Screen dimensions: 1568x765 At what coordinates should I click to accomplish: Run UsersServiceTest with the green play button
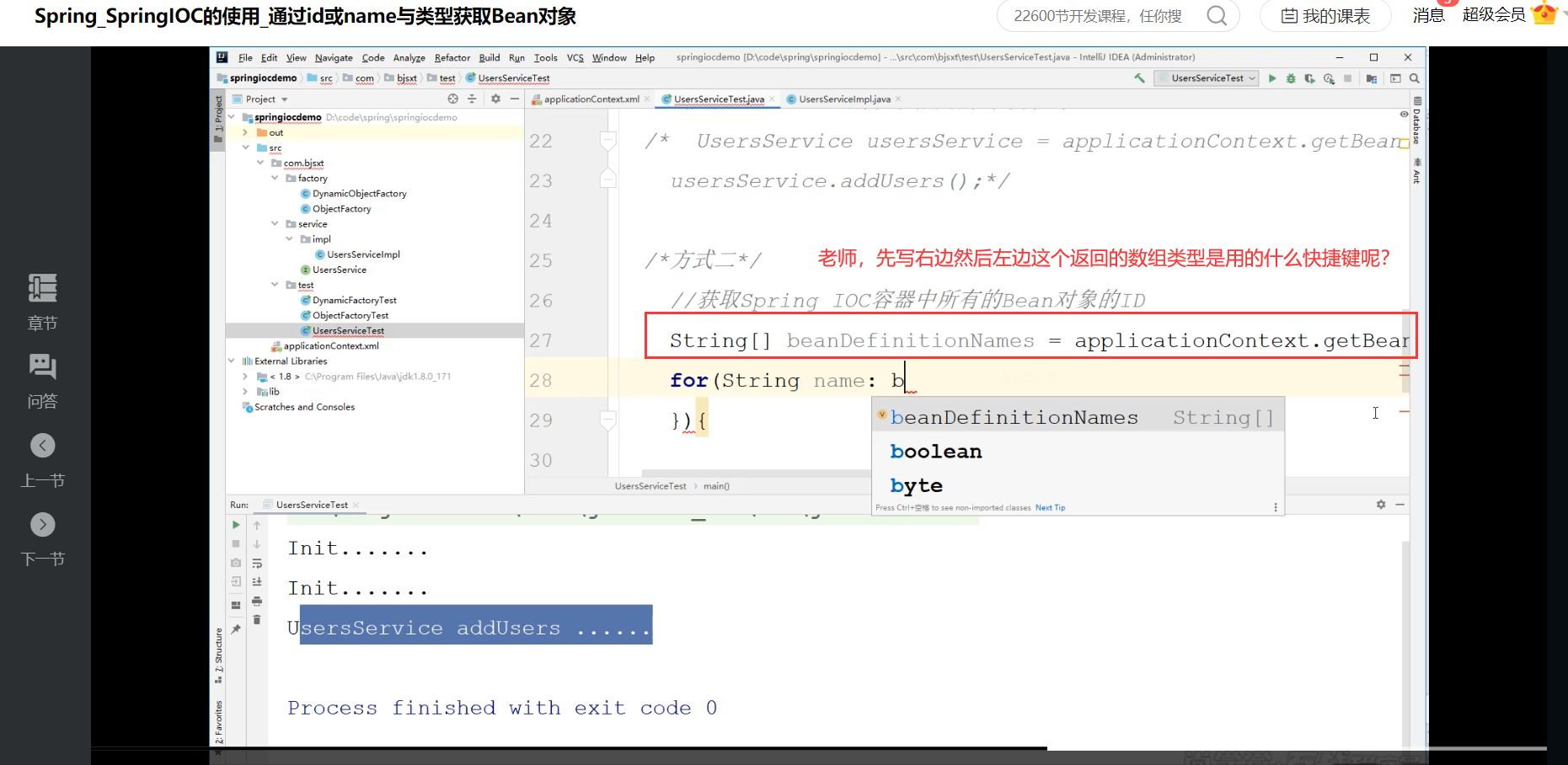[1272, 78]
